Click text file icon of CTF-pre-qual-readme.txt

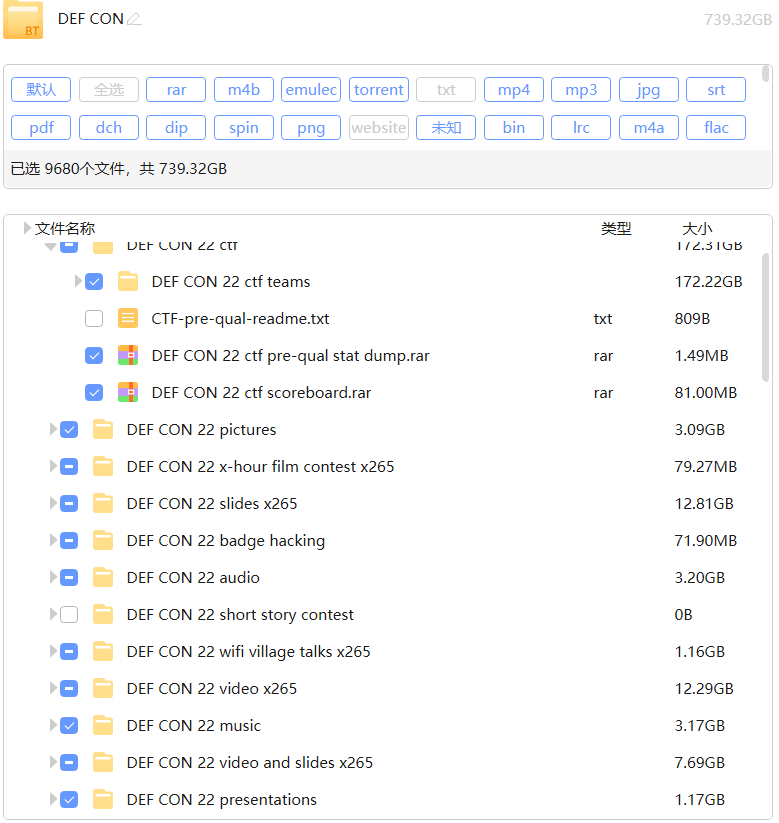(x=128, y=318)
